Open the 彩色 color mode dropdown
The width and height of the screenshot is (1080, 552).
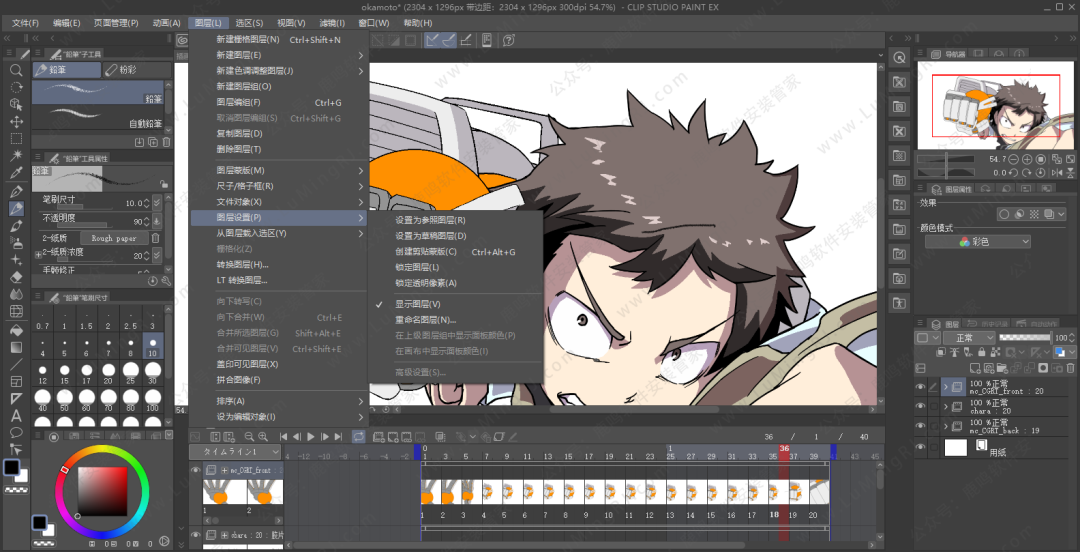978,242
